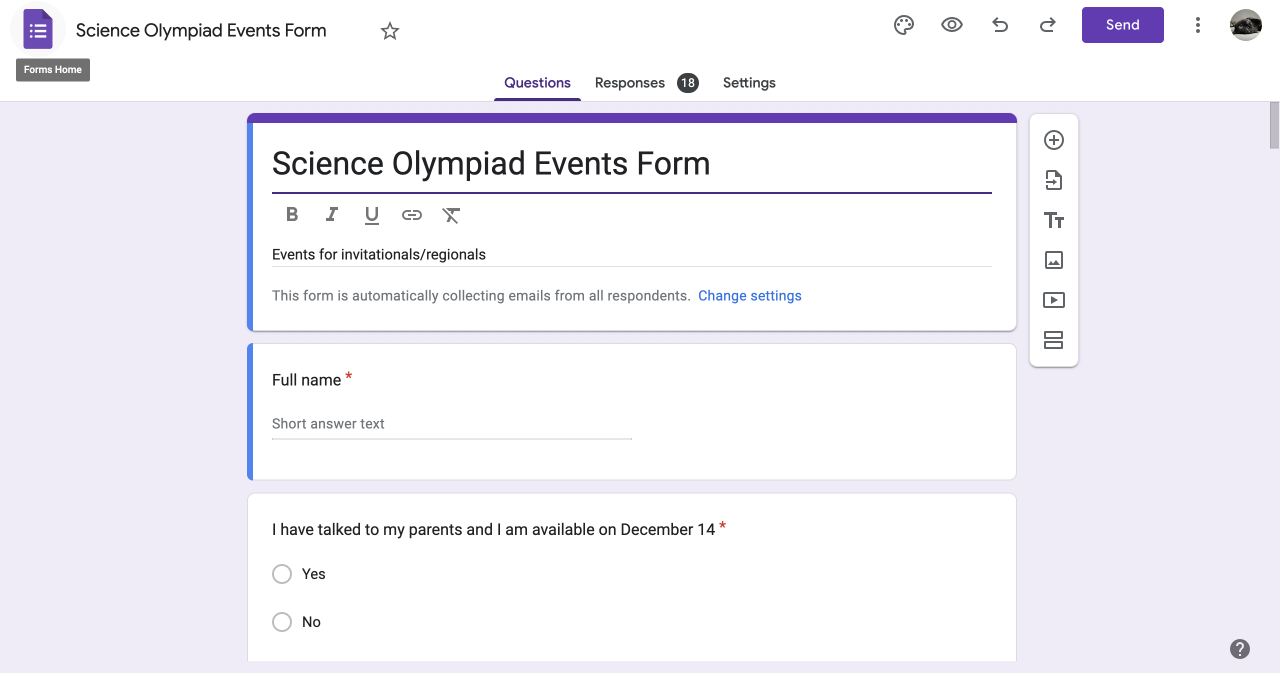Image resolution: width=1280 pixels, height=673 pixels.
Task: Insert an image via side toolbar
Action: click(x=1053, y=260)
